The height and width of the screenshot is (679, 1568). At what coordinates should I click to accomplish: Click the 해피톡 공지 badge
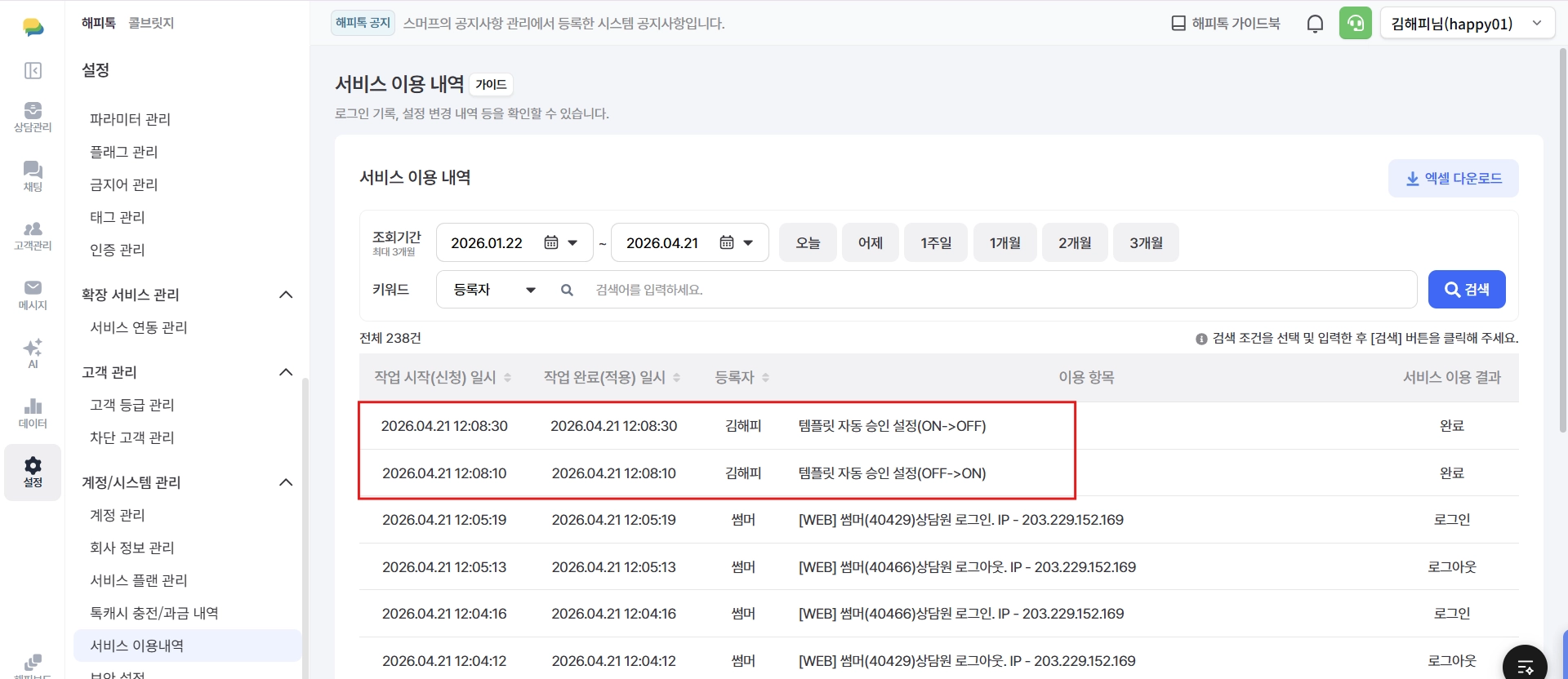(x=363, y=23)
